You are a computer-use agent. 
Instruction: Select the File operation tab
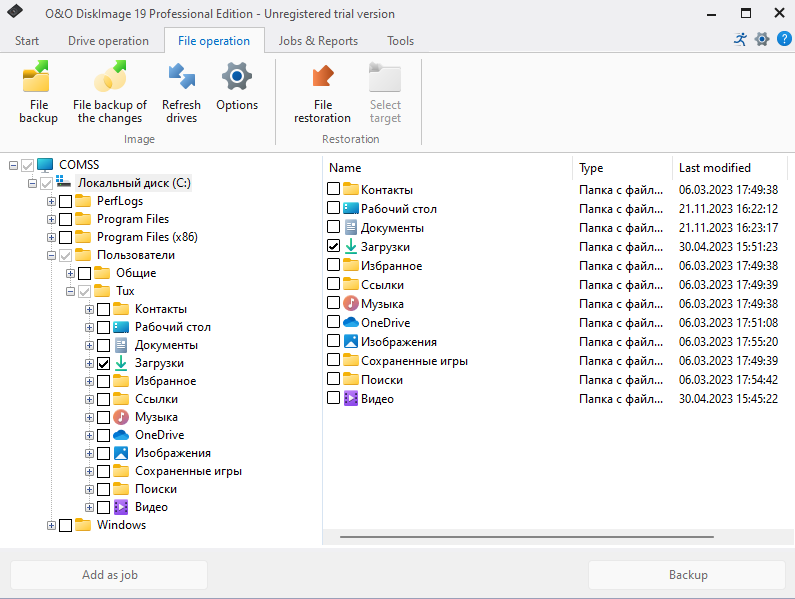[214, 41]
